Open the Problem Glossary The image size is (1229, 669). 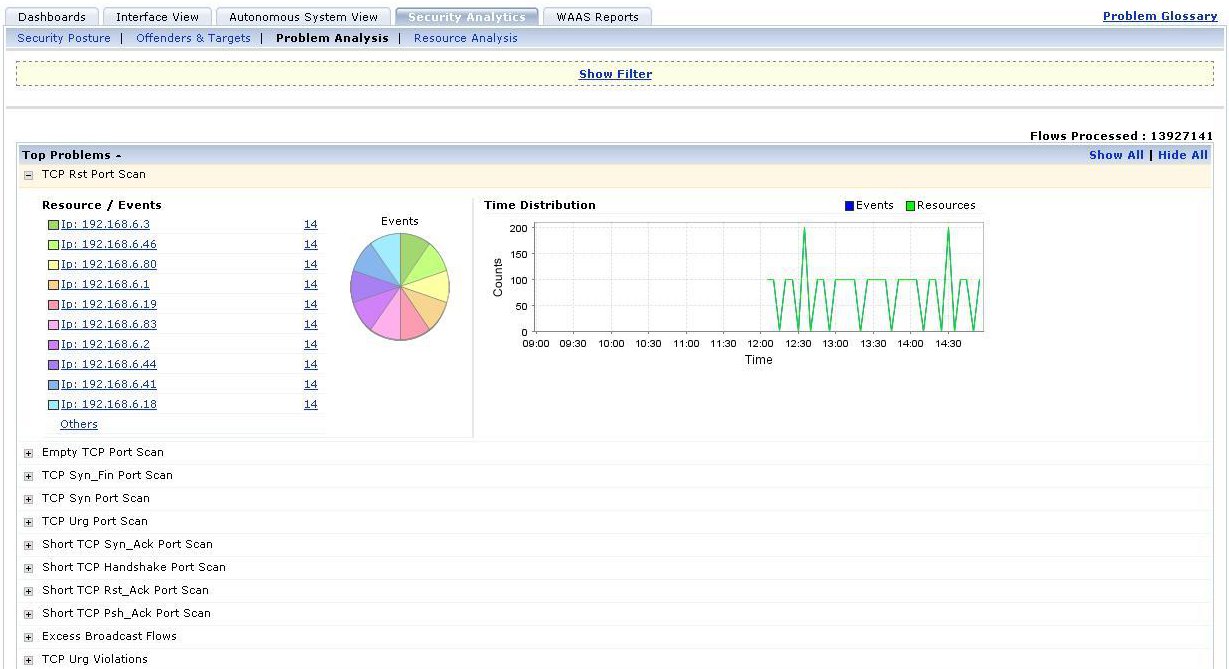click(1159, 15)
